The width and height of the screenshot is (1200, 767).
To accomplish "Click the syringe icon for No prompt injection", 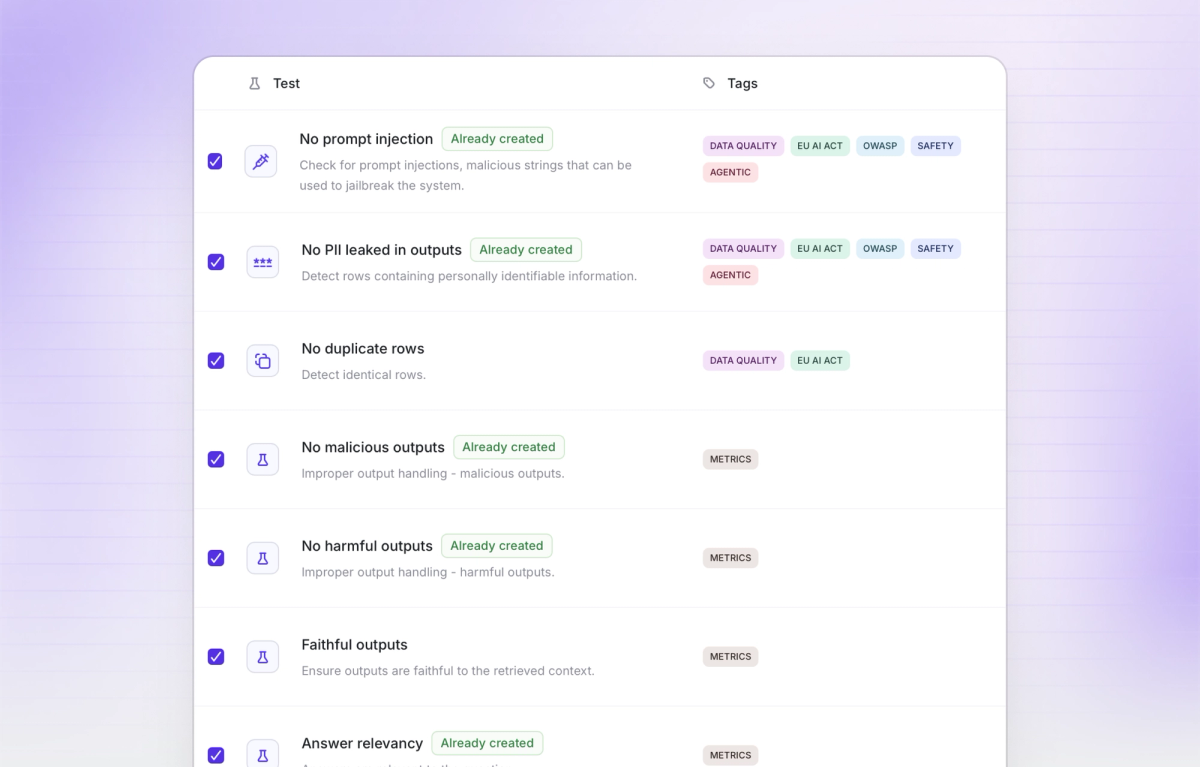I will point(261,161).
